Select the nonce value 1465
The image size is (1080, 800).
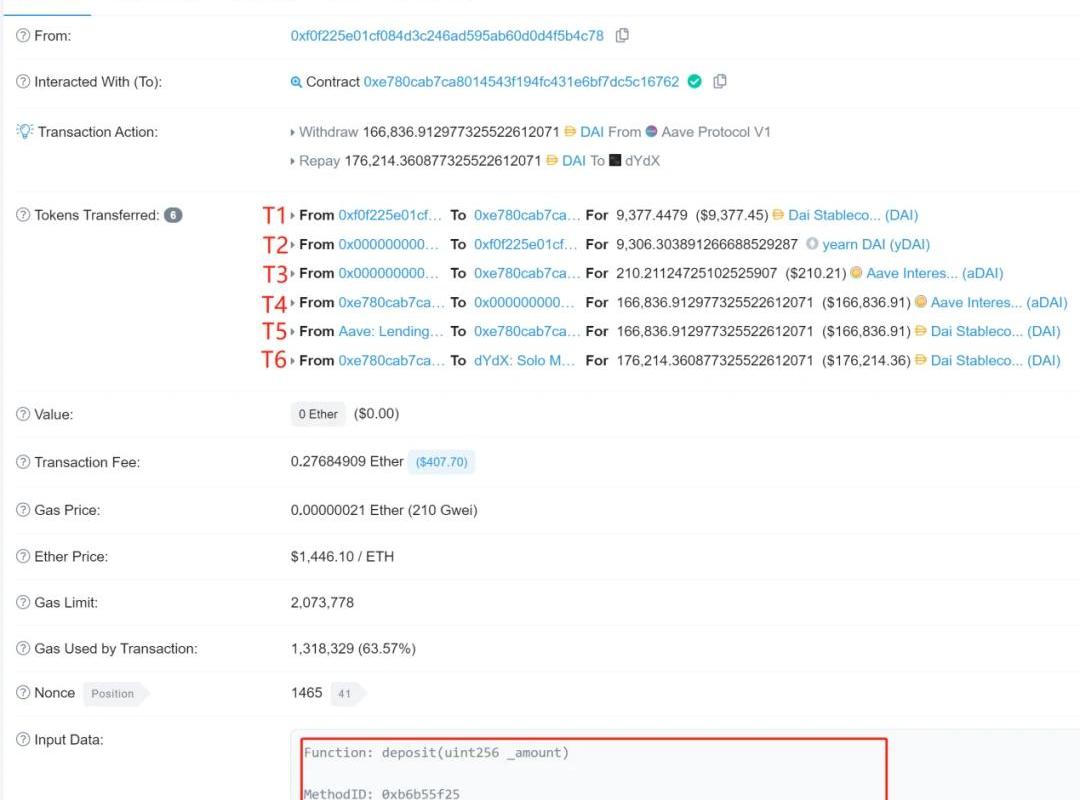pyautogui.click(x=307, y=693)
